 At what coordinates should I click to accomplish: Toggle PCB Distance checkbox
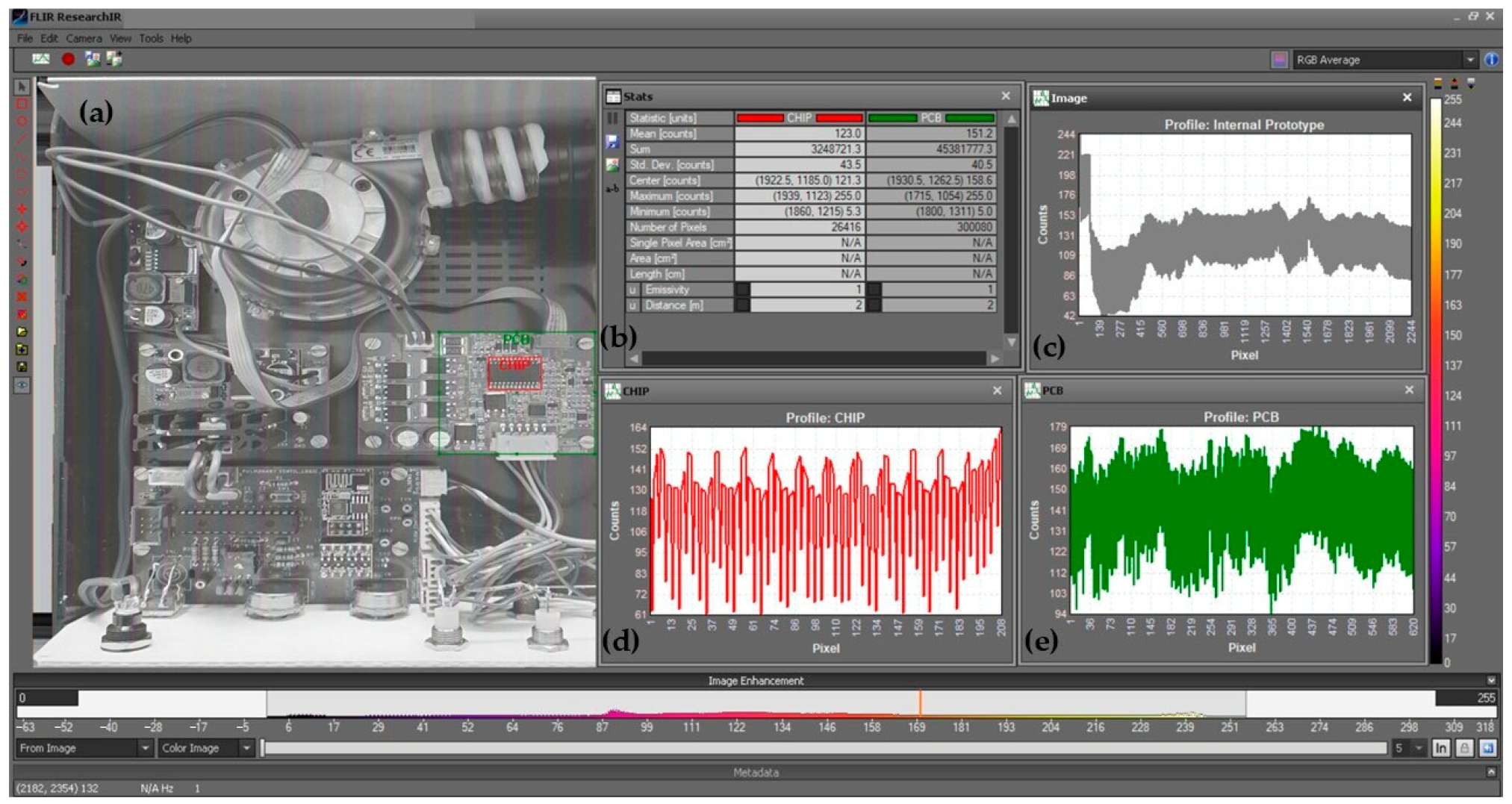[874, 305]
